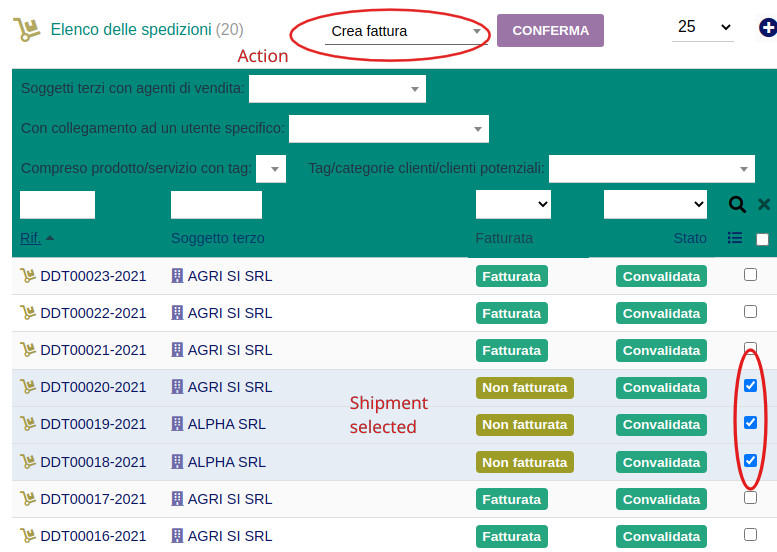This screenshot has height=552, width=777.
Task: Click the Soggetto terzo filter field
Action: click(216, 205)
